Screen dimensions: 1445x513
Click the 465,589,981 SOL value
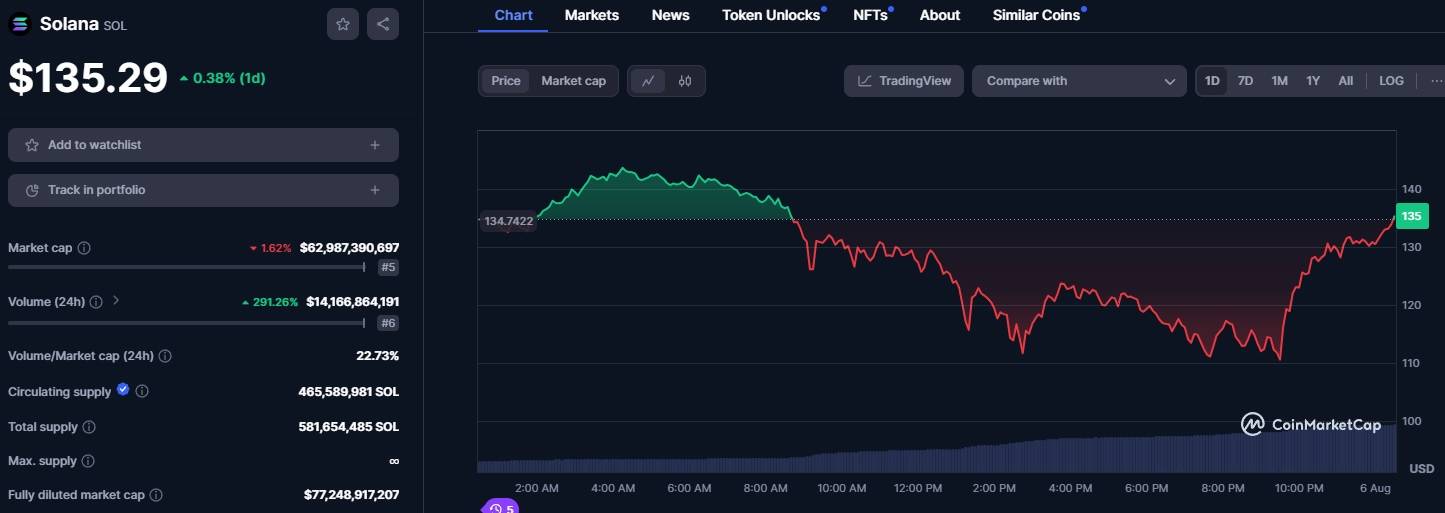pyautogui.click(x=348, y=392)
